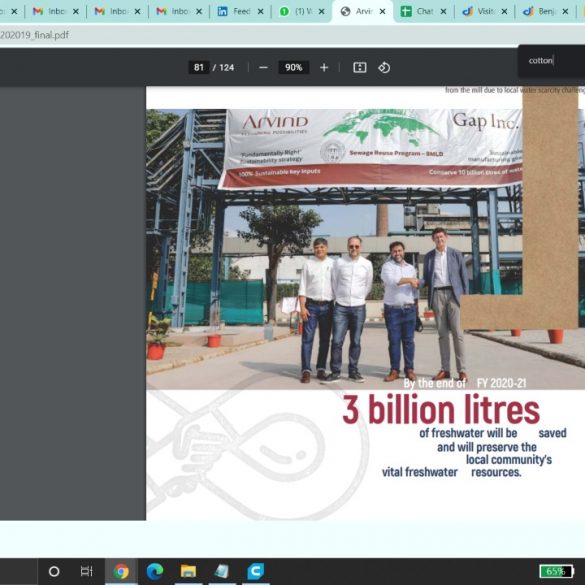The width and height of the screenshot is (585, 585).
Task: Click the PDF page photo of four men
Action: (x=366, y=249)
